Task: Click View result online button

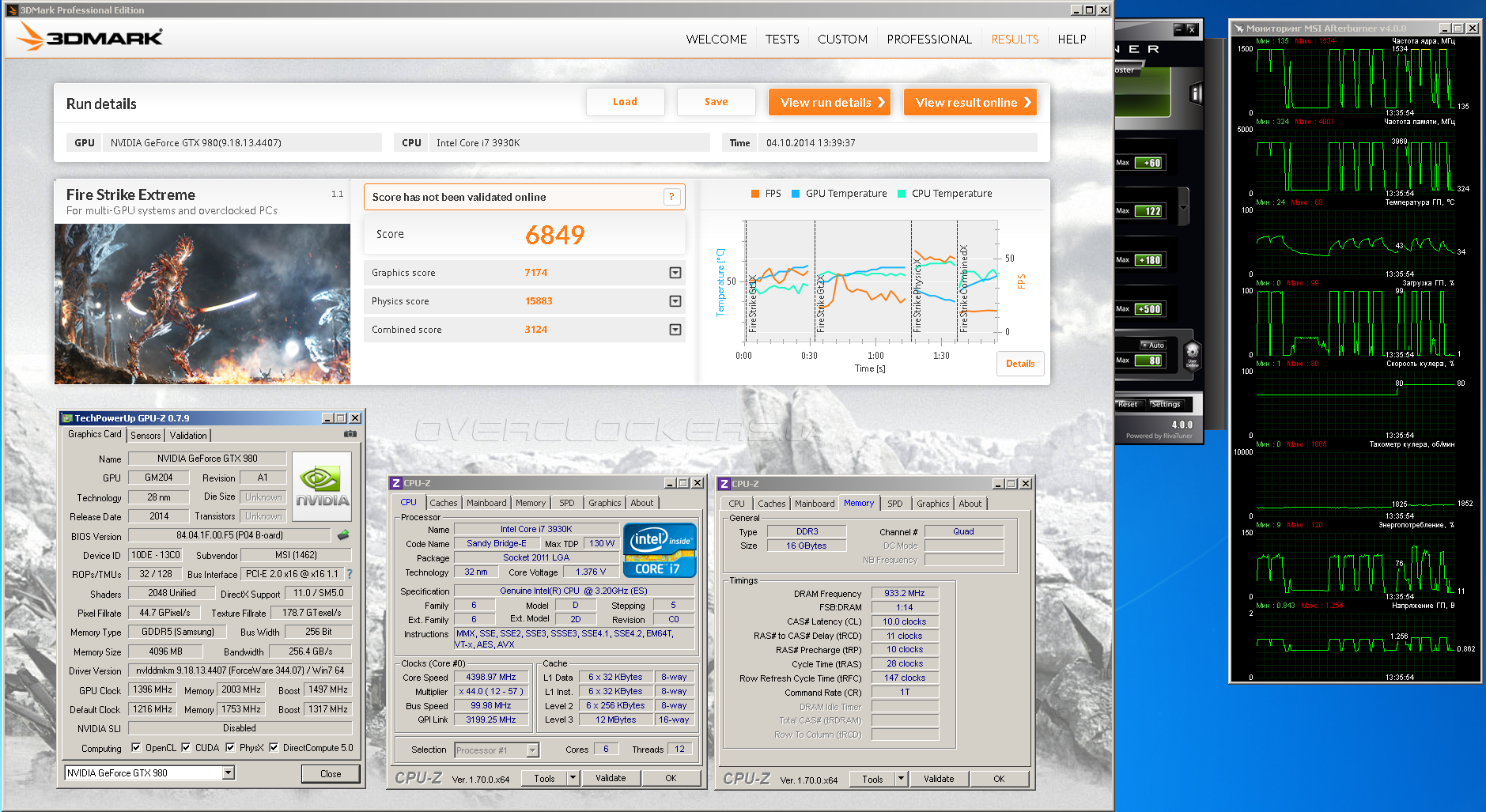Action: pos(970,102)
